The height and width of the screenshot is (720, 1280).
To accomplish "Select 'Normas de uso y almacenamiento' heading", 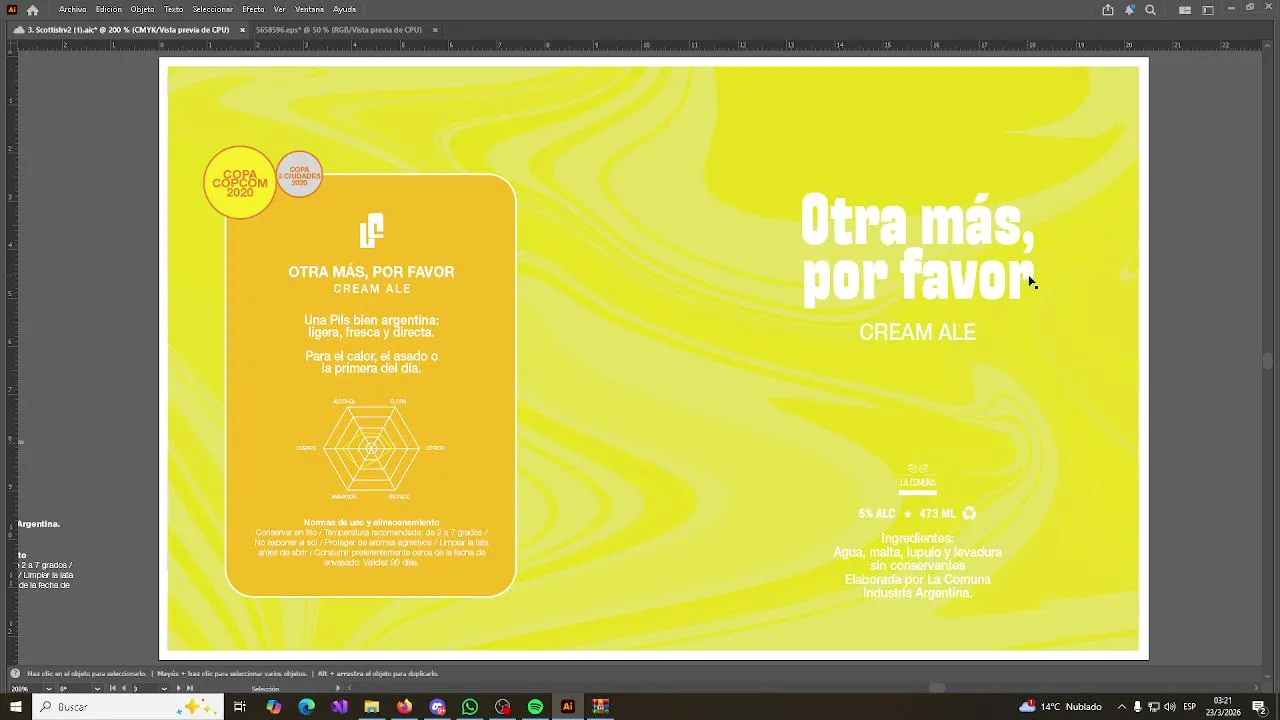I will click(x=371, y=522).
